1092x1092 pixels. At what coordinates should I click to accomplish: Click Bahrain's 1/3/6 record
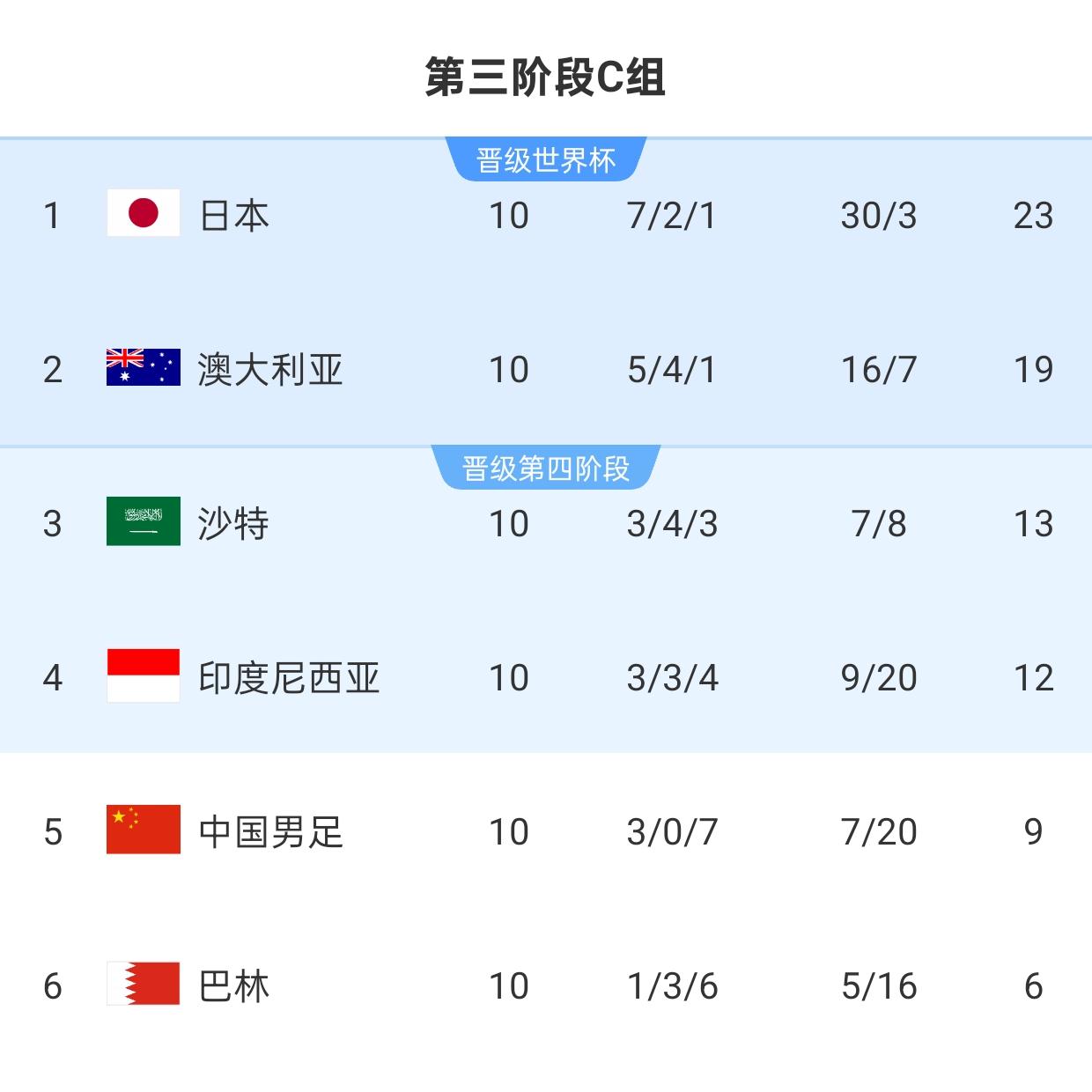pyautogui.click(x=672, y=986)
